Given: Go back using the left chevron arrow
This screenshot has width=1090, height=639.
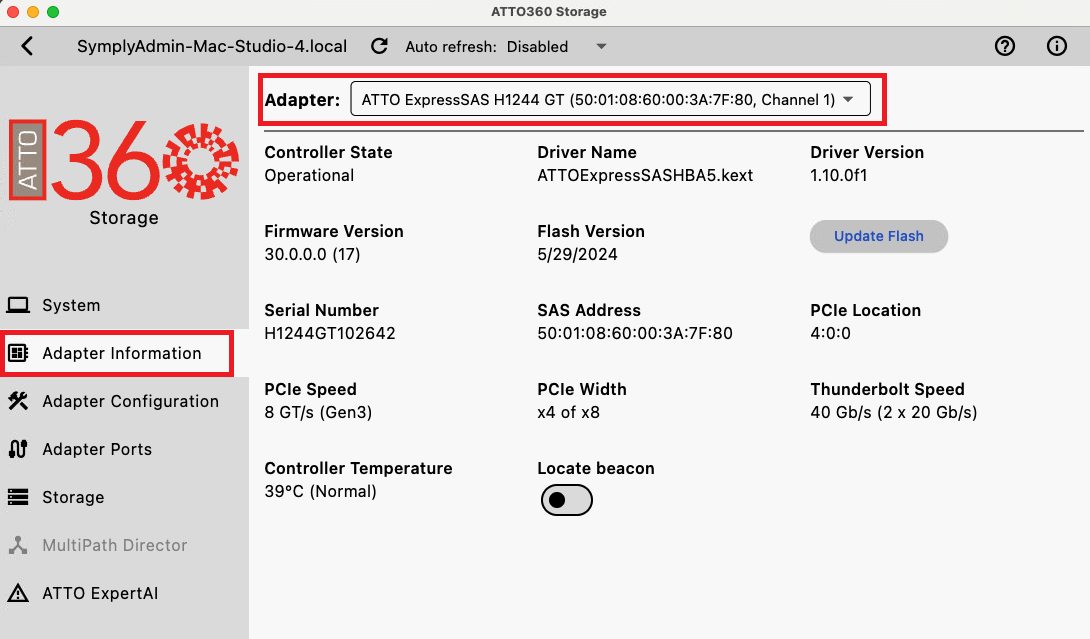Looking at the screenshot, I should pyautogui.click(x=27, y=47).
